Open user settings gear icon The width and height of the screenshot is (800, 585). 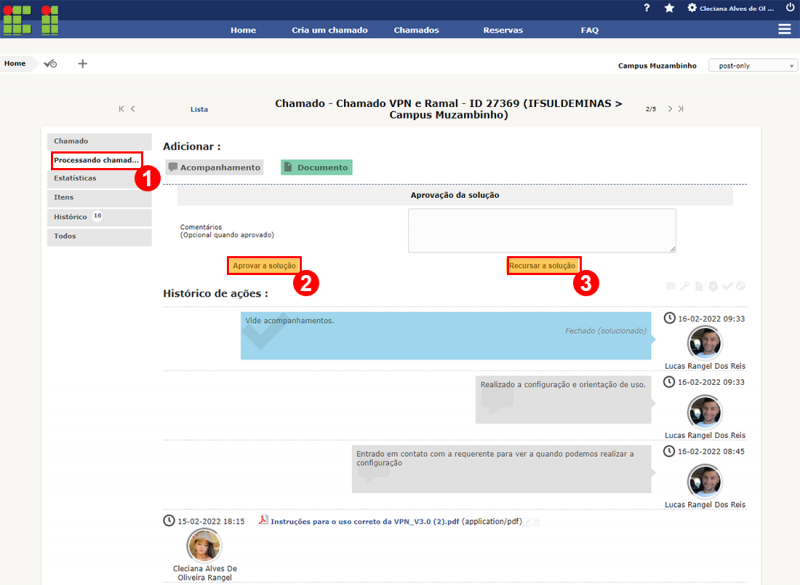(x=692, y=8)
